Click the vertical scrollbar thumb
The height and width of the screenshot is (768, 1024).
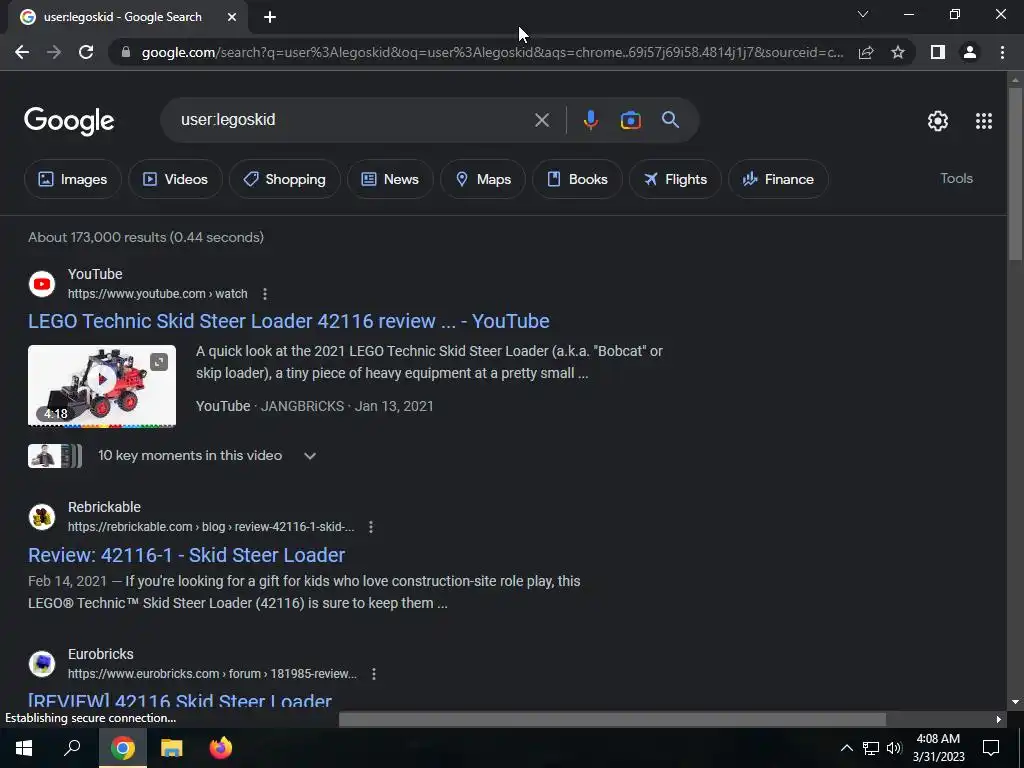[x=1015, y=173]
